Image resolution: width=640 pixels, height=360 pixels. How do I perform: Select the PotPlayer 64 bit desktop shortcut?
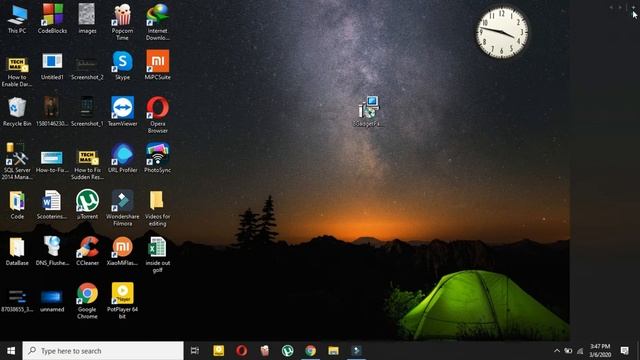click(x=122, y=301)
